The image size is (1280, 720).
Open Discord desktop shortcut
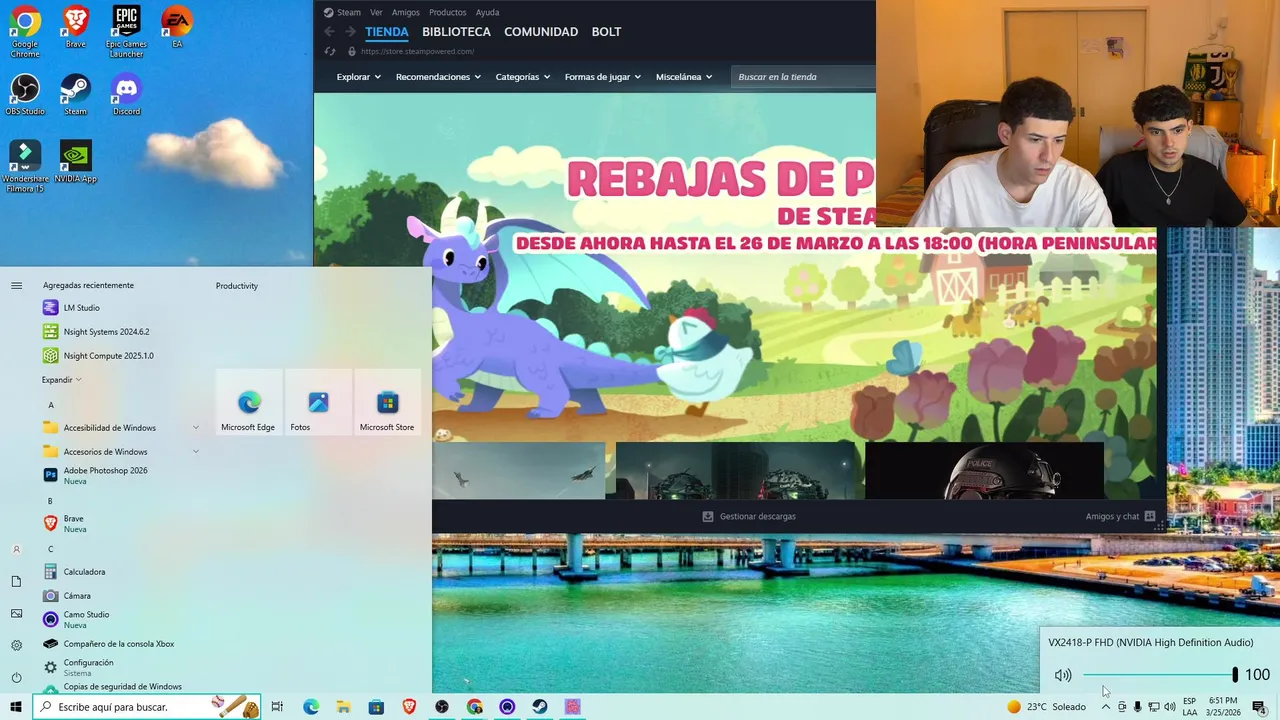(126, 95)
